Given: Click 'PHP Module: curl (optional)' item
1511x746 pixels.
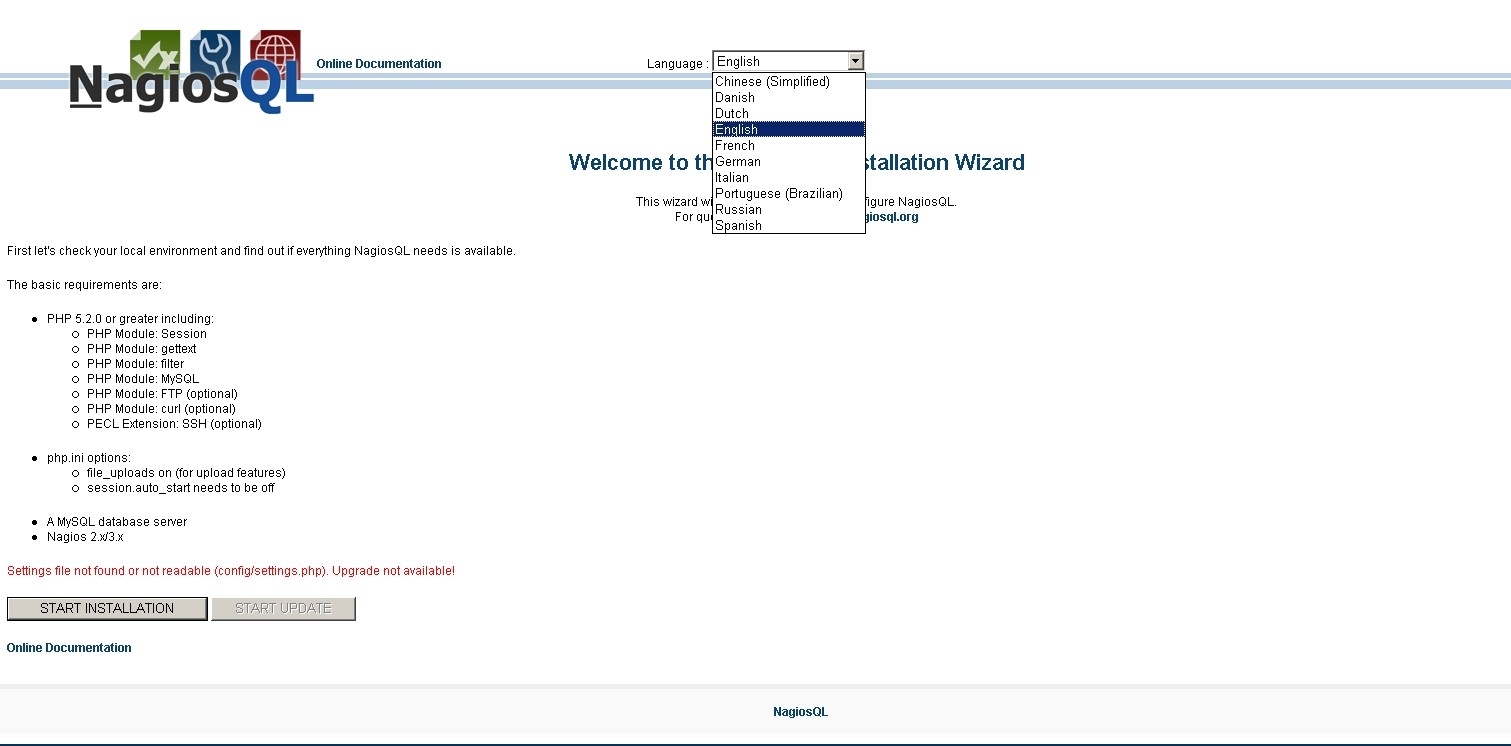Looking at the screenshot, I should click(161, 409).
